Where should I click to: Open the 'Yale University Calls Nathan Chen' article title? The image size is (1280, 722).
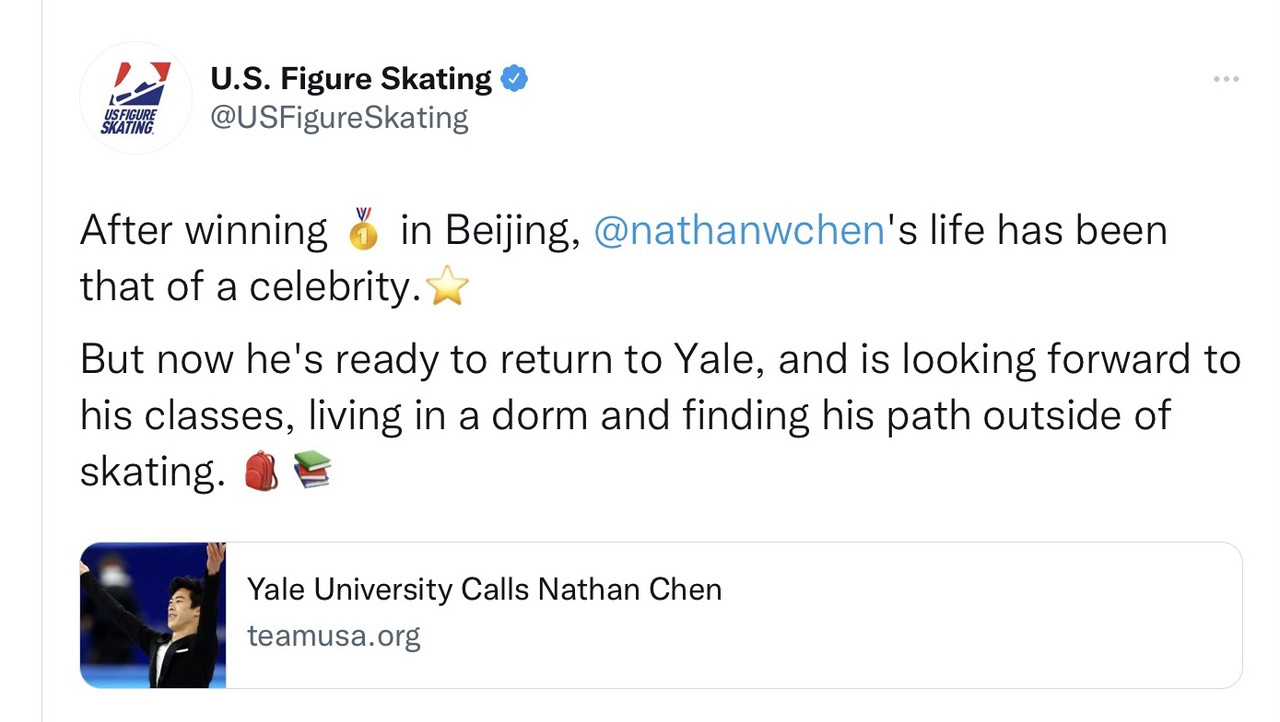point(484,589)
